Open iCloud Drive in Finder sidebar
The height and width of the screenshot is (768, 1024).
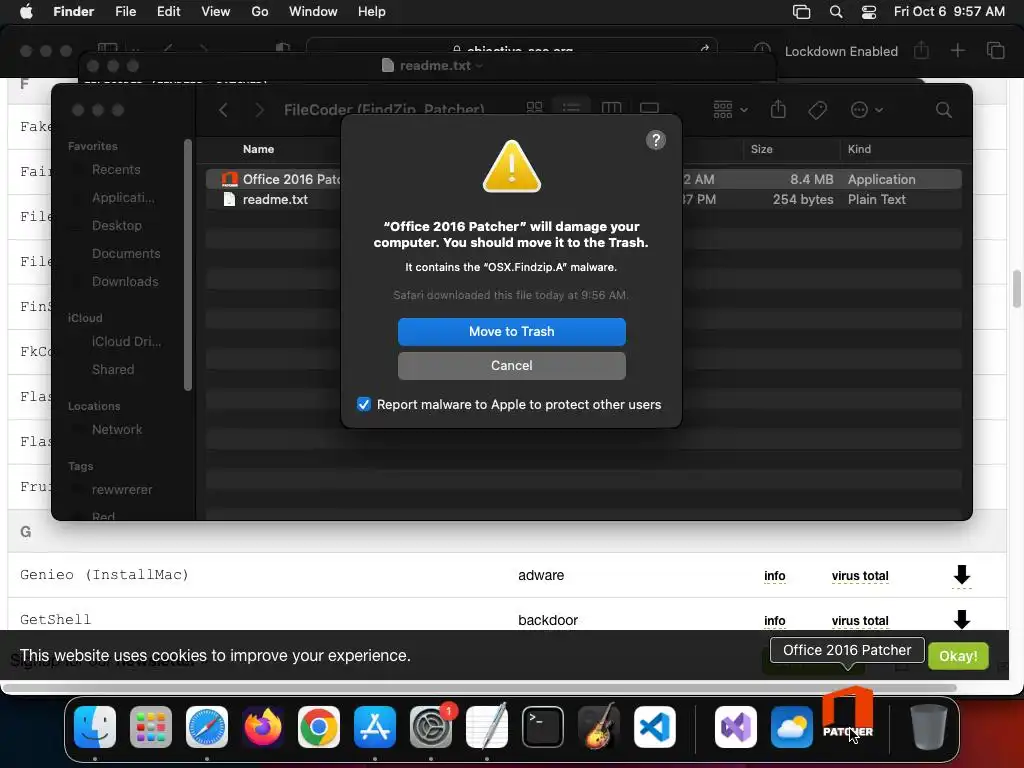point(126,342)
